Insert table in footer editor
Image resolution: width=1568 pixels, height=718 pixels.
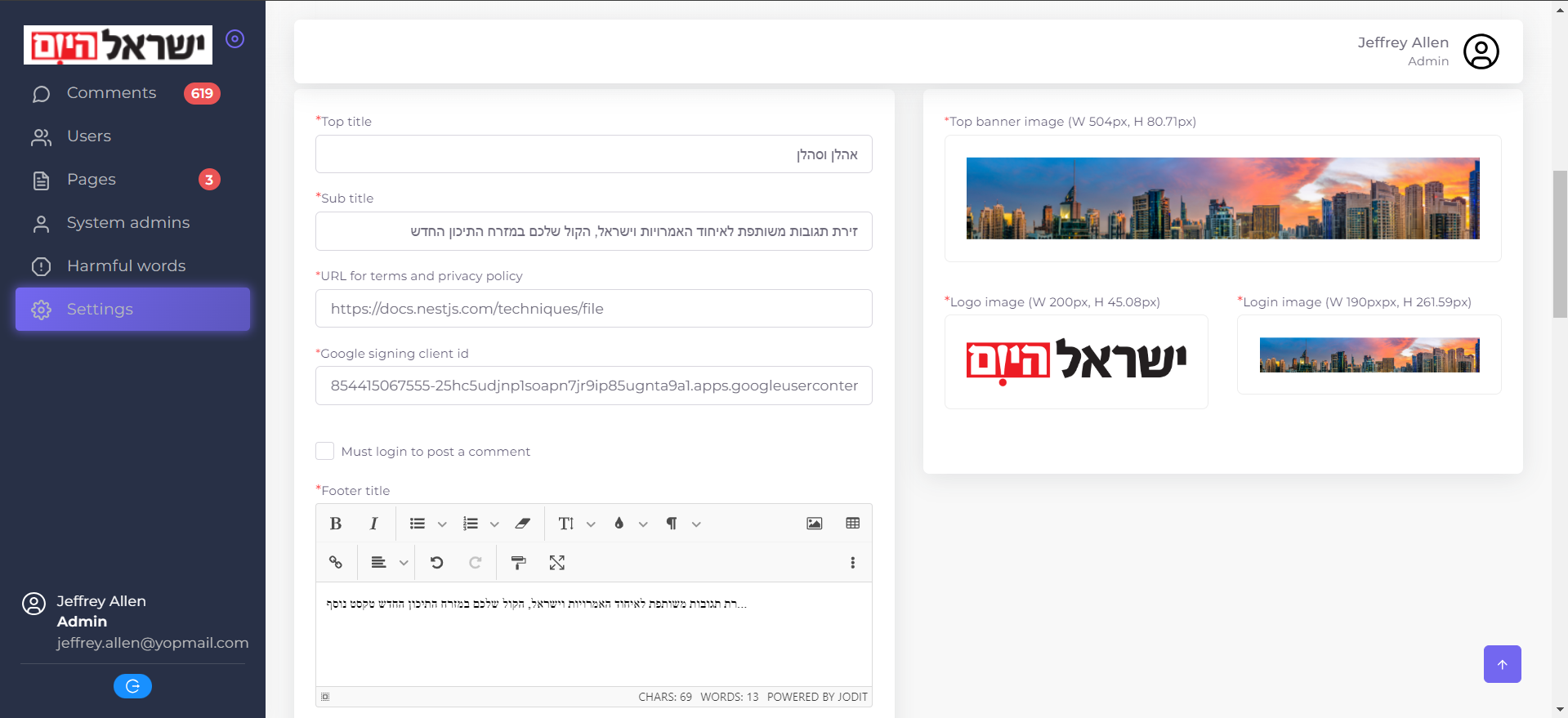tap(853, 524)
